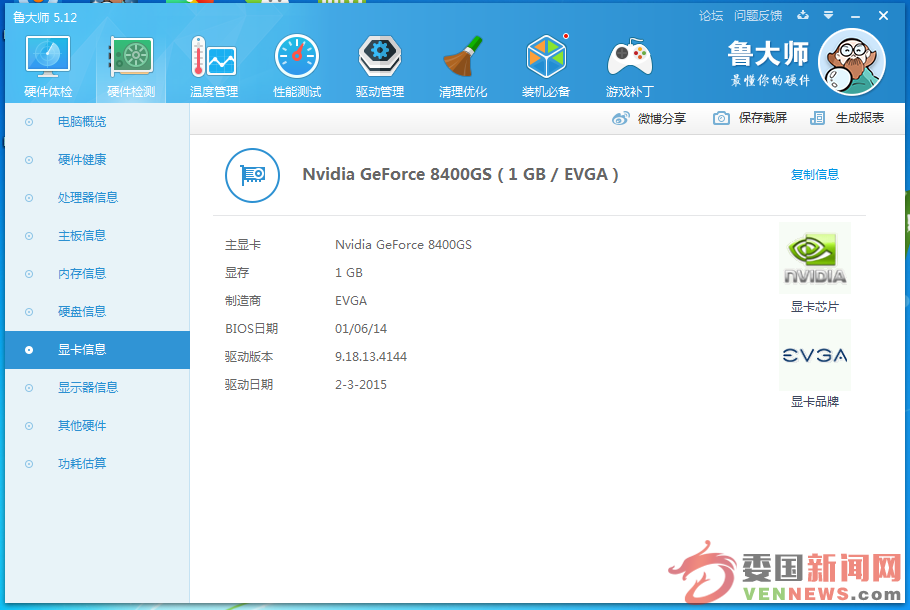Select 内存信息 in sidebar

click(x=98, y=274)
